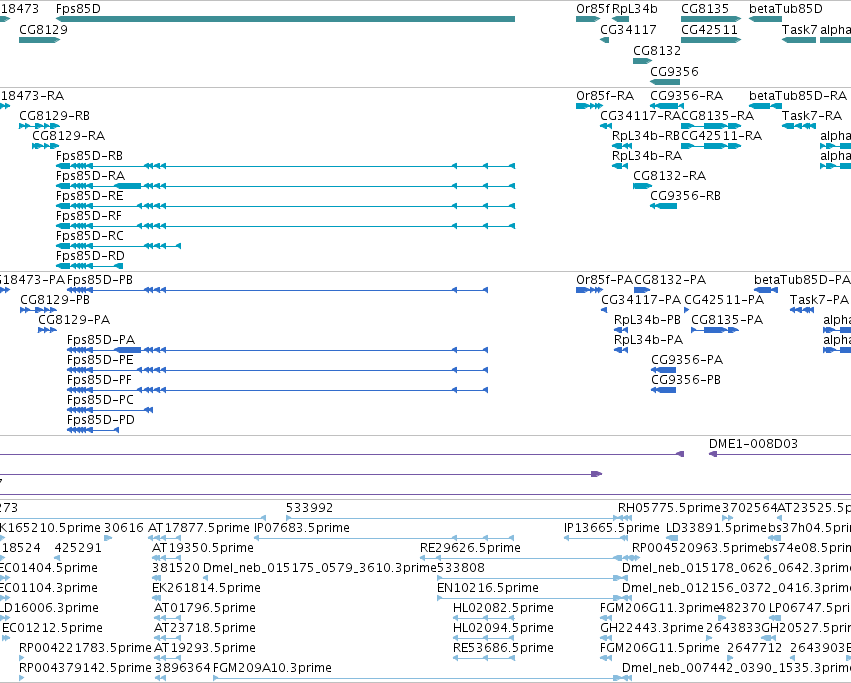Open the Or85f-RA transcript label
Viewport: 851px width, 683px height.
(x=605, y=96)
